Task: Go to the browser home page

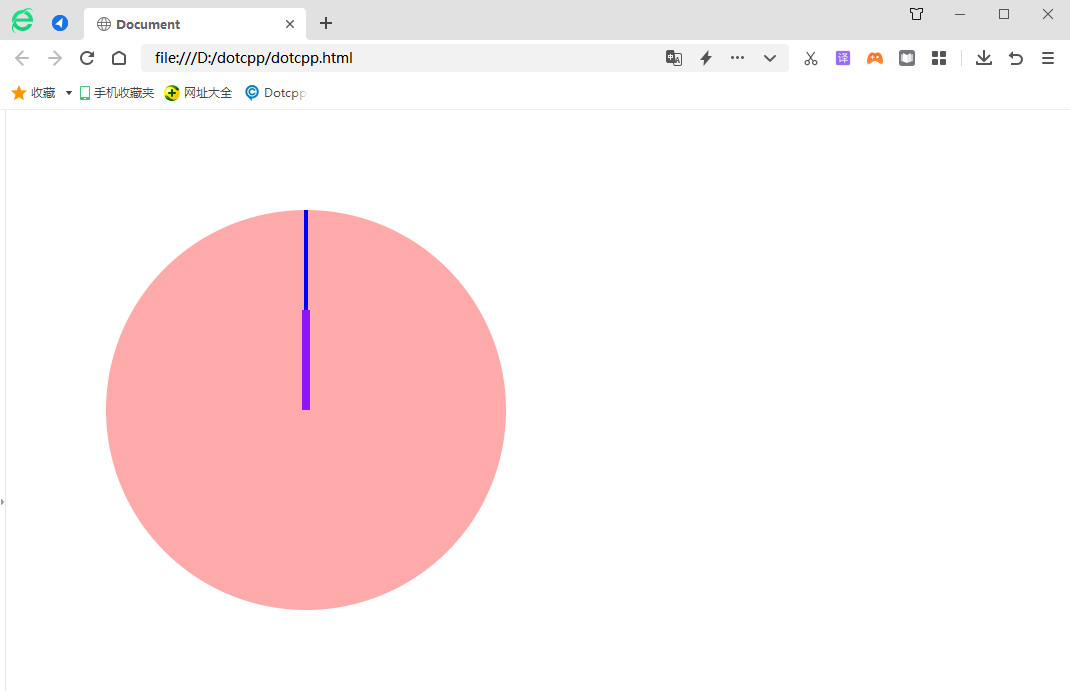Action: click(119, 58)
